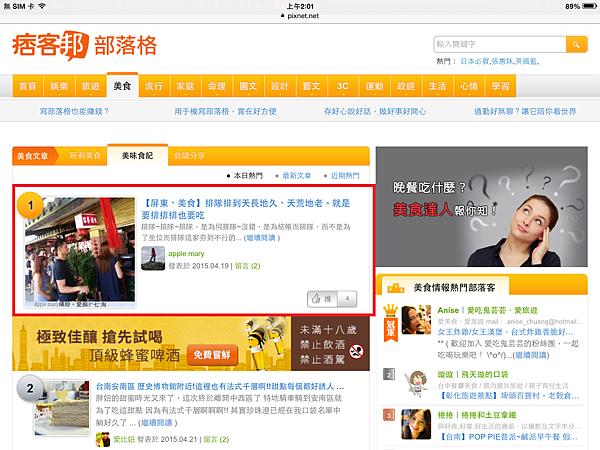
Task: Click 飛天璇的口袋 cartoon avatar
Action: click(x=416, y=384)
